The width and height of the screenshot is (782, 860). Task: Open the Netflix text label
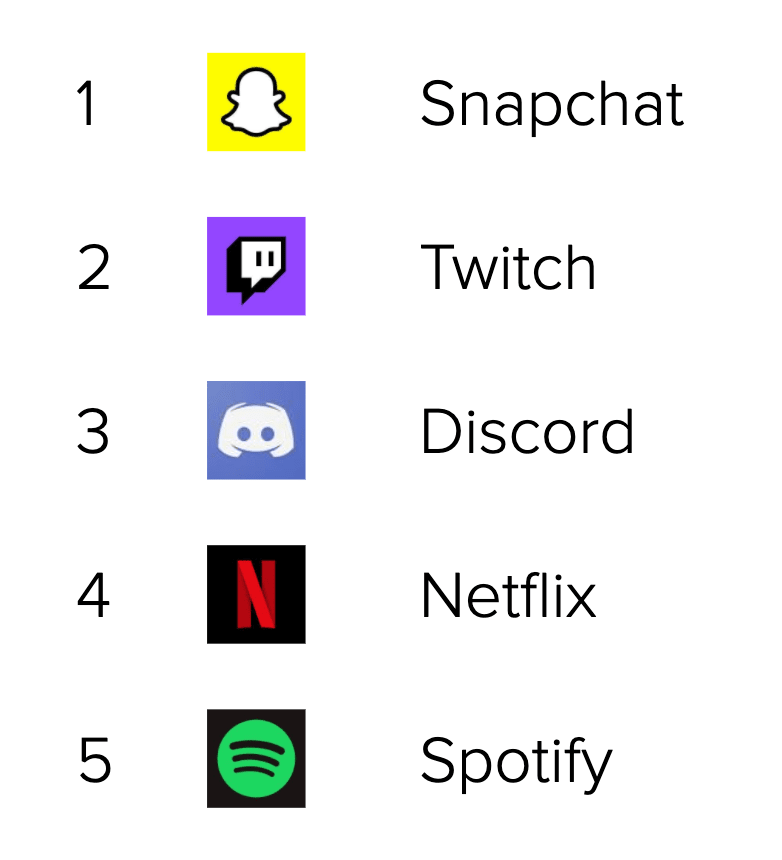click(508, 595)
